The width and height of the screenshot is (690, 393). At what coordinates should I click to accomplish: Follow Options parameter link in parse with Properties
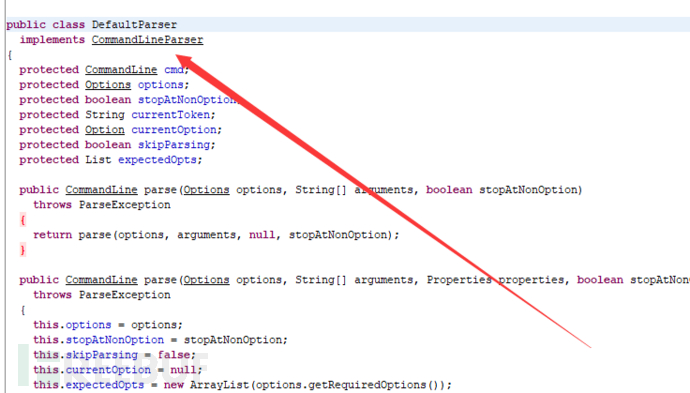point(206,280)
